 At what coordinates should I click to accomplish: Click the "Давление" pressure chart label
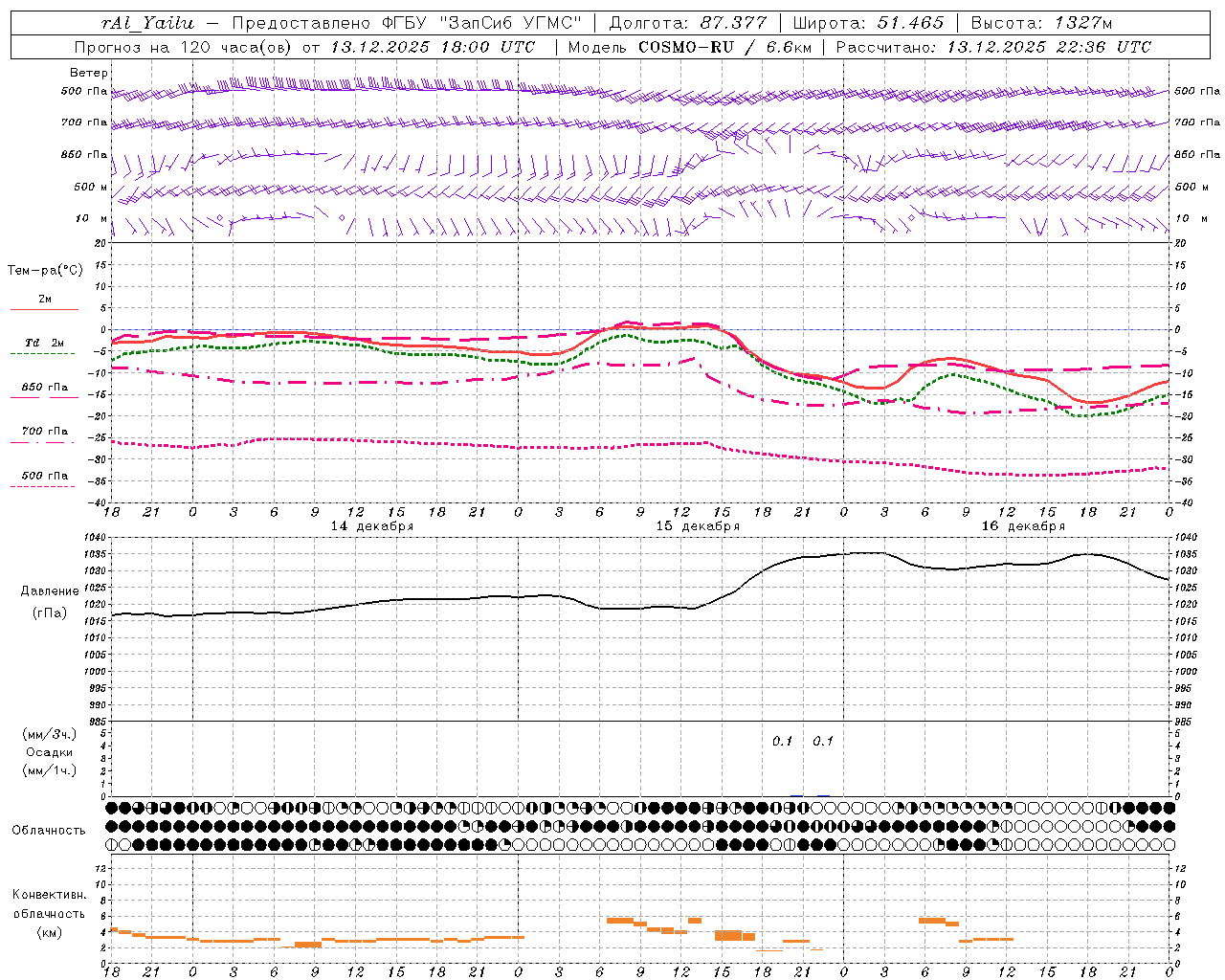50,591
